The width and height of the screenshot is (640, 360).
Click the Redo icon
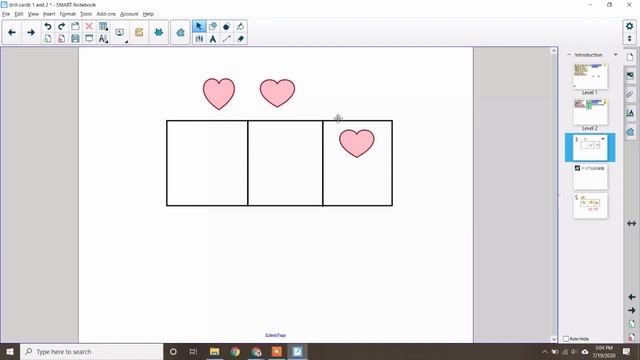[x=61, y=27]
